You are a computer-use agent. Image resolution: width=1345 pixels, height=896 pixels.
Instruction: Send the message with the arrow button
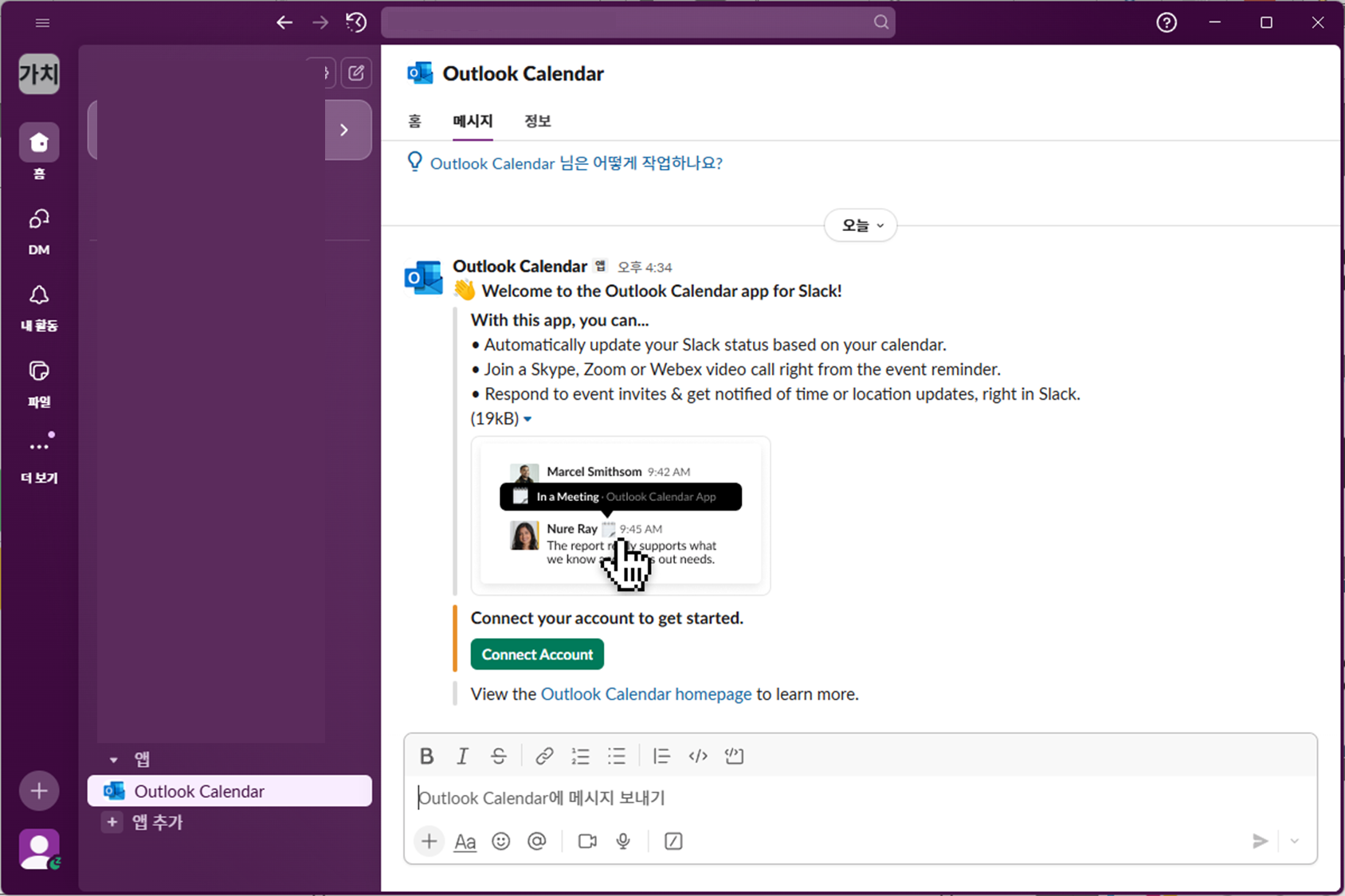coord(1260,841)
